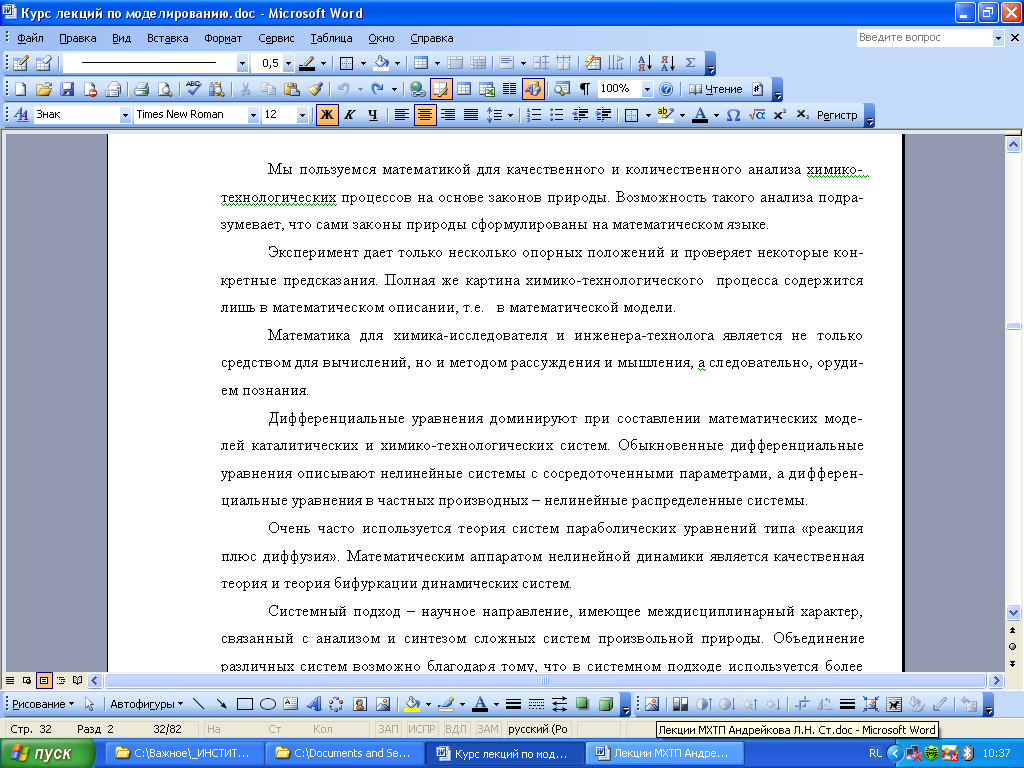Cut selection with the scissors icon
Viewport: 1024px width, 768px height.
[x=246, y=89]
